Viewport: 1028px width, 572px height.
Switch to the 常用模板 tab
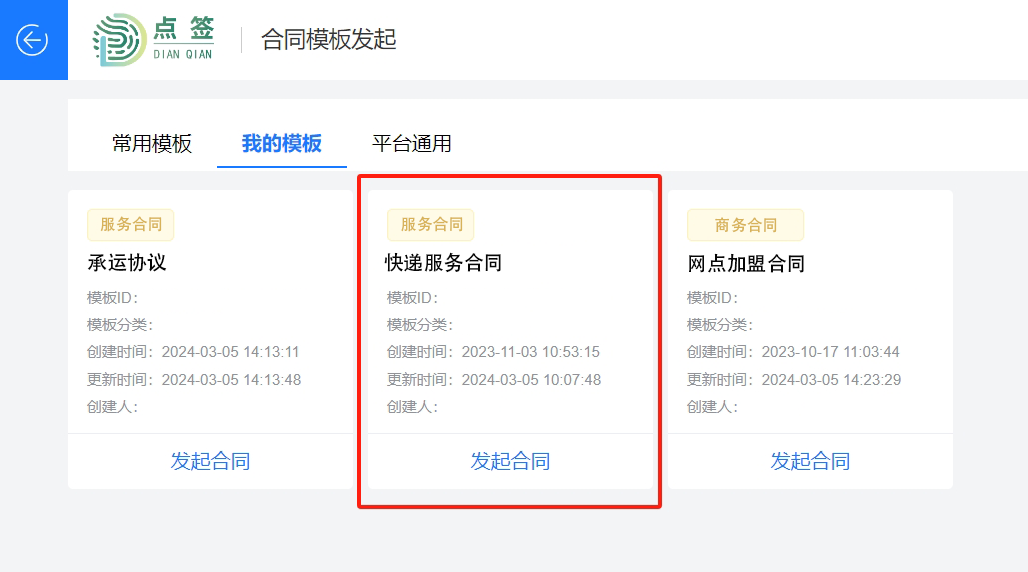click(152, 143)
